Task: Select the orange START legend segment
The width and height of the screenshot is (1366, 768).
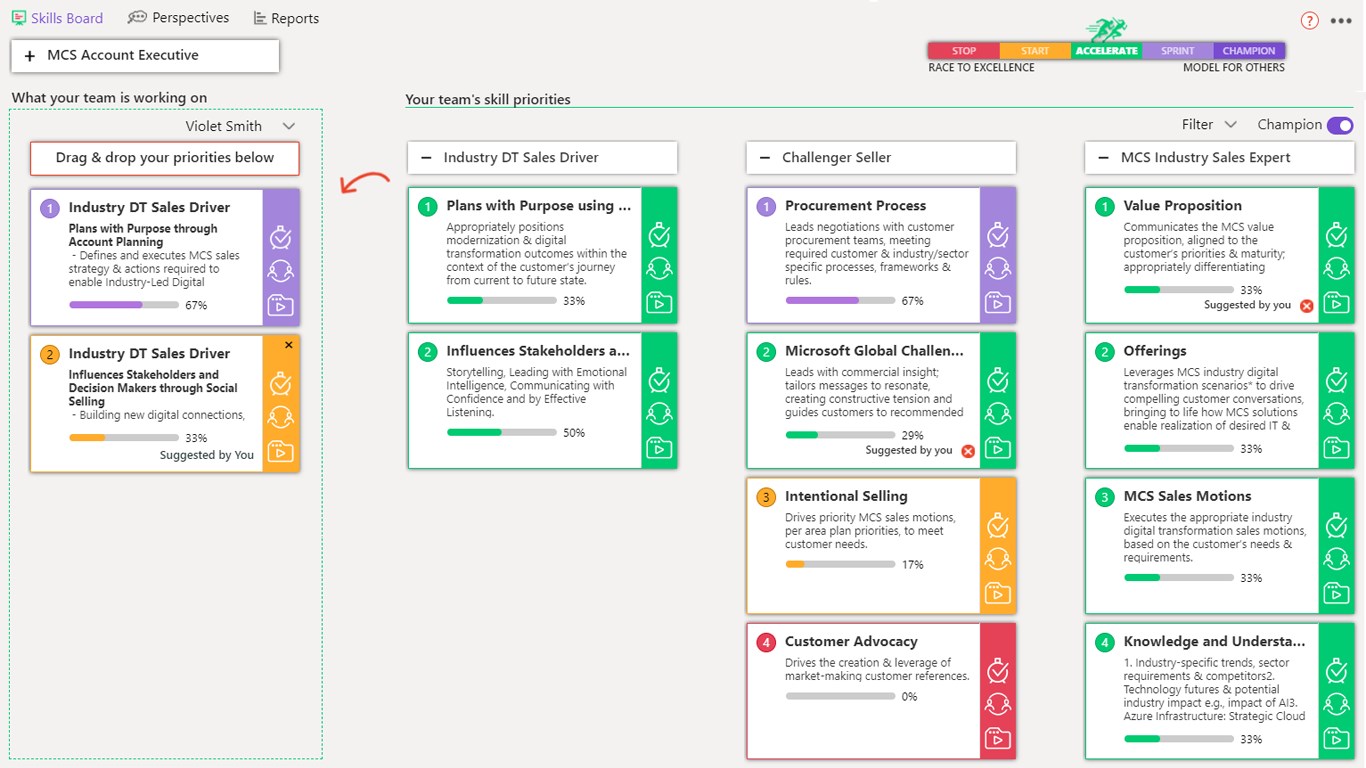Action: [1035, 51]
